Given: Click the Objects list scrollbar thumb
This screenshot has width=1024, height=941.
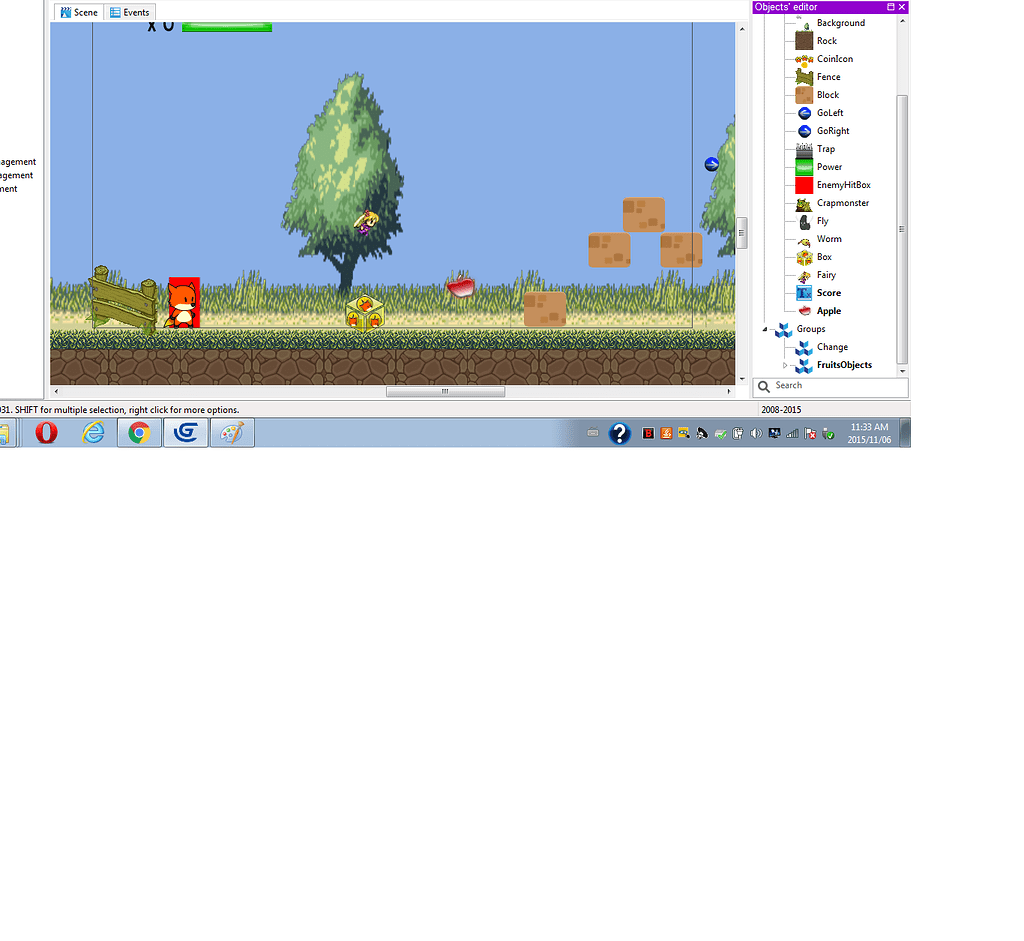Looking at the screenshot, I should (902, 229).
